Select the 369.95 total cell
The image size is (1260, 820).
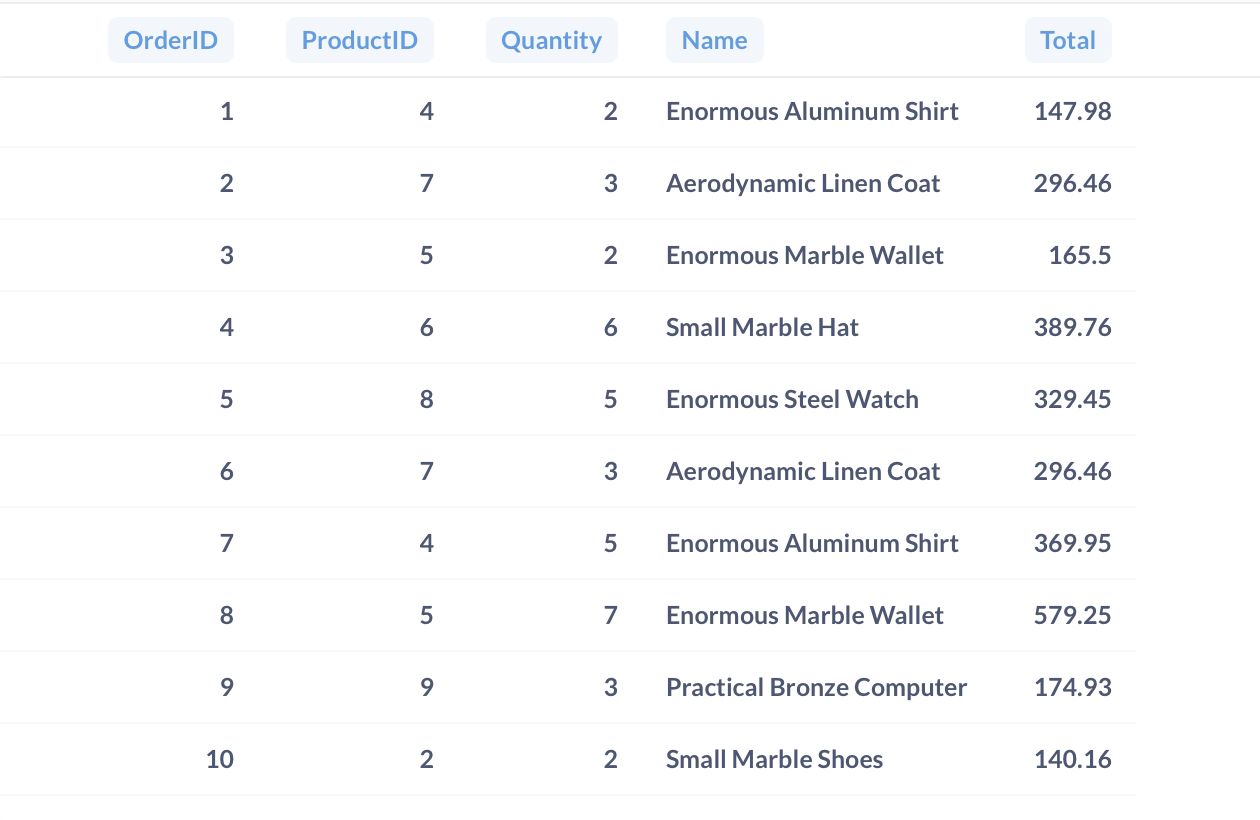[1072, 544]
